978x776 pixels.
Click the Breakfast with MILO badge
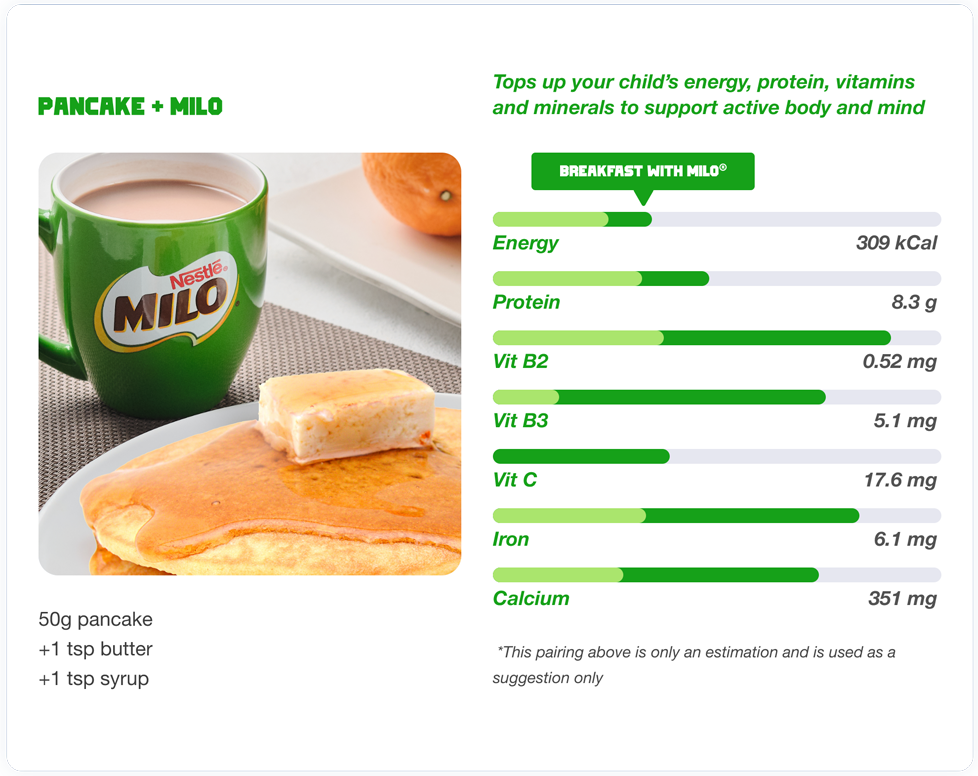pos(642,171)
